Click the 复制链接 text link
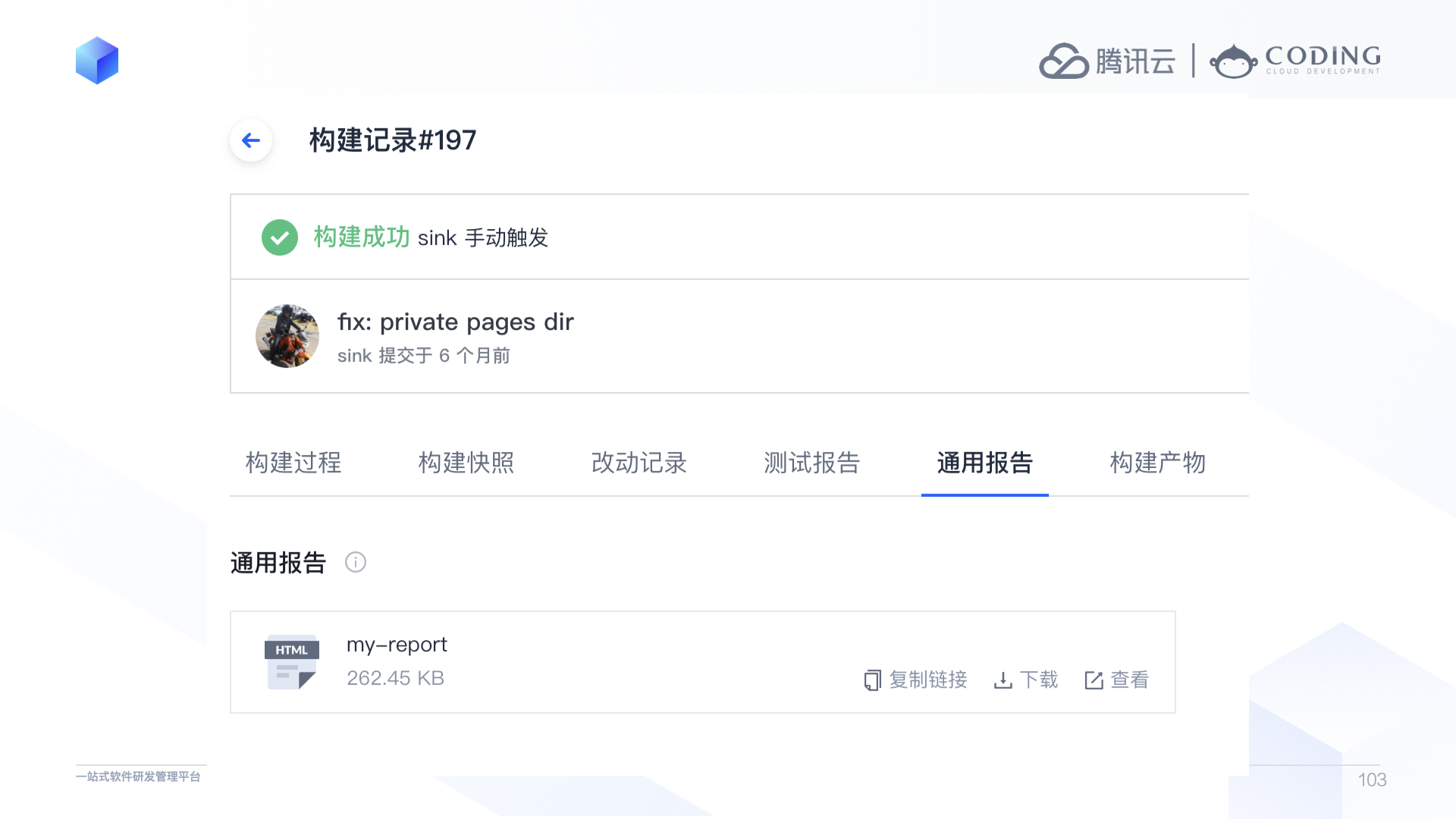The image size is (1456, 819). (x=928, y=680)
